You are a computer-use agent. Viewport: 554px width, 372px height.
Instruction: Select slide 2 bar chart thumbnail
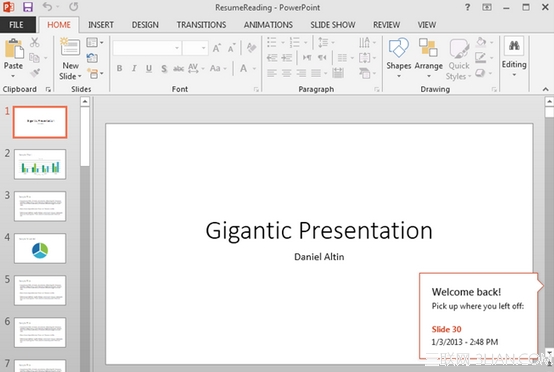40,164
